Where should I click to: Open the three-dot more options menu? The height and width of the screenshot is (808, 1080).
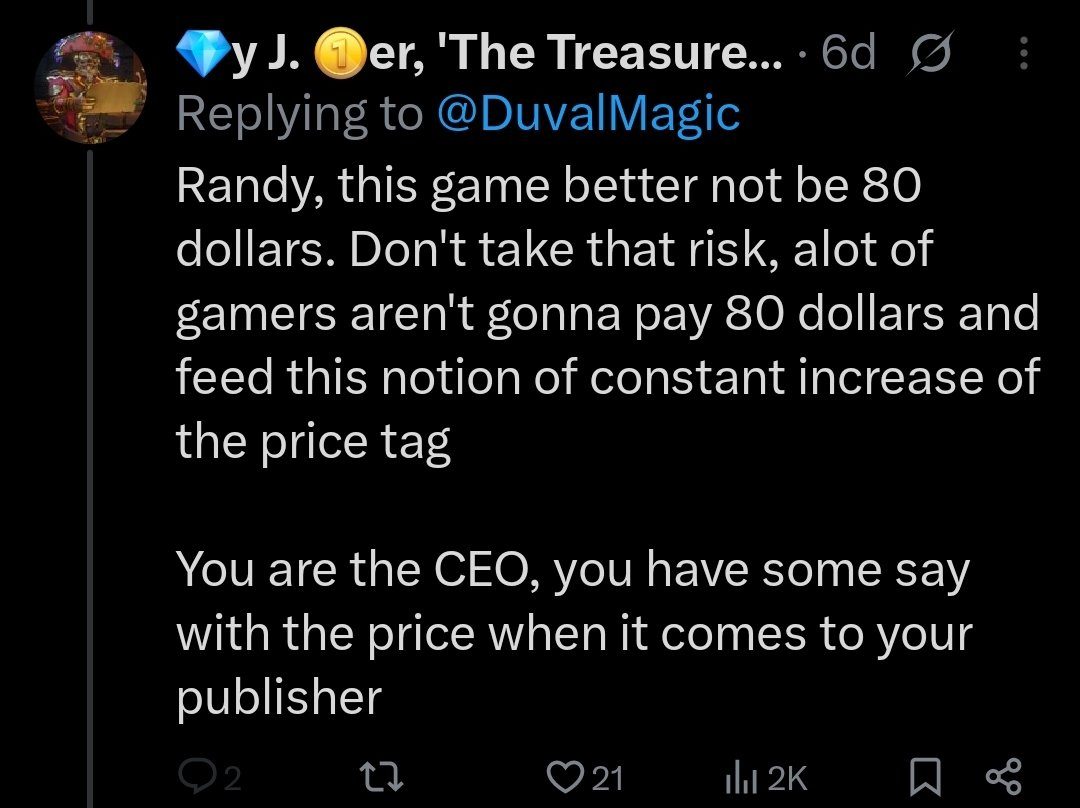pyautogui.click(x=1024, y=53)
